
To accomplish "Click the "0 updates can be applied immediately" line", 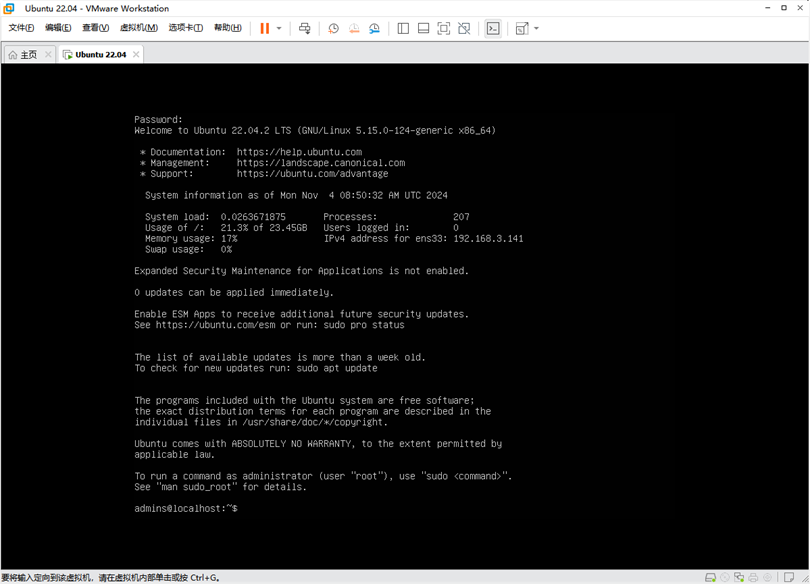I will tap(234, 293).
